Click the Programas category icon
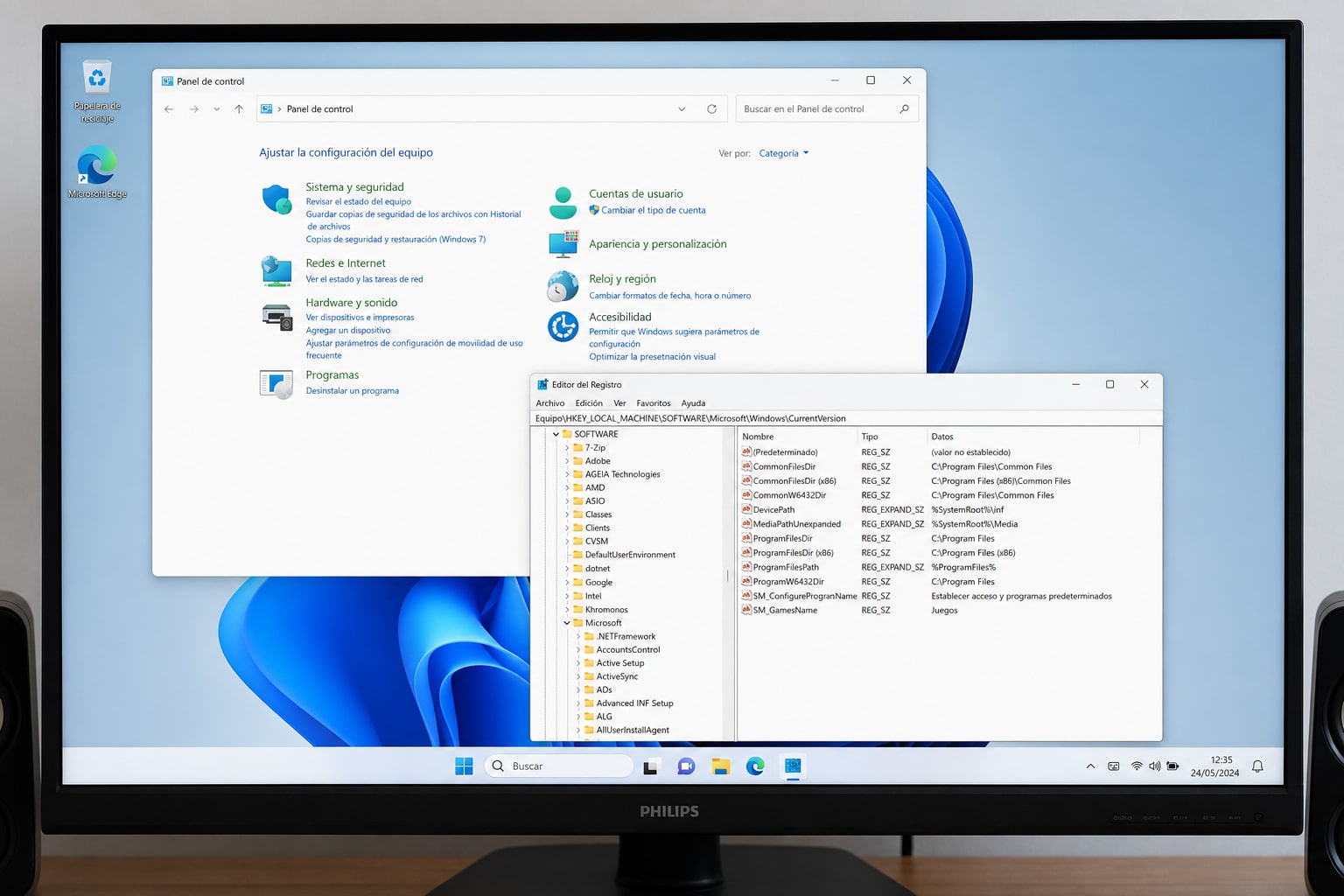Viewport: 1344px width, 896px height. point(276,383)
